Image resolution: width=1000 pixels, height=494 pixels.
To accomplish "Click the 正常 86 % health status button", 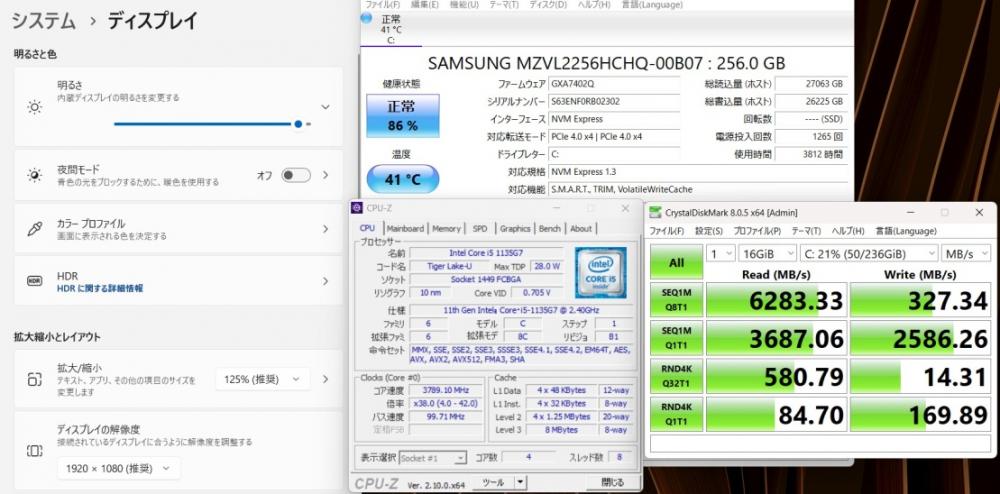I will tap(402, 115).
